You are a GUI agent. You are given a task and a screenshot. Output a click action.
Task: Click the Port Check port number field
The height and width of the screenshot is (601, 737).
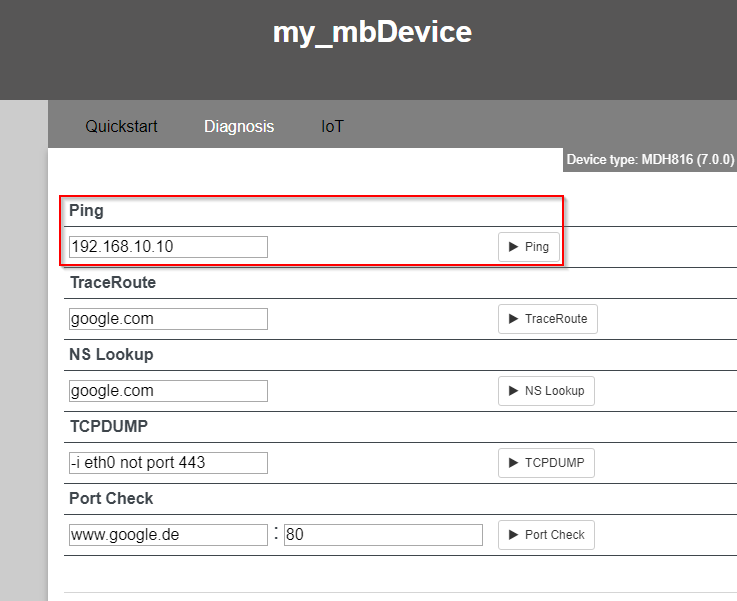tap(383, 535)
